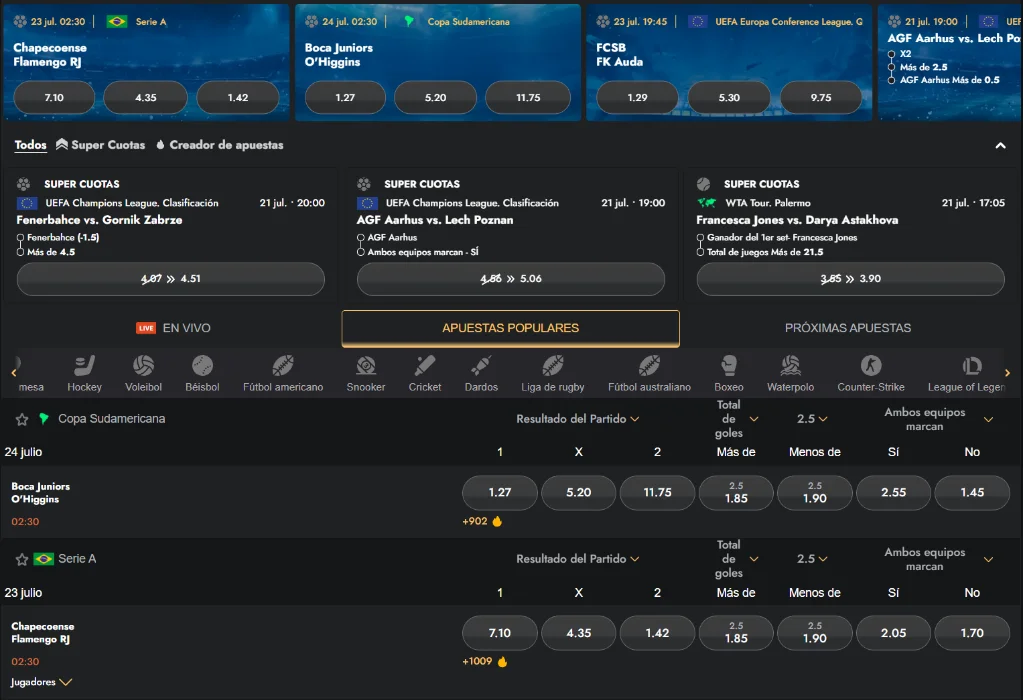Click the Copa Sudamericana league logo icon

click(x=44, y=419)
